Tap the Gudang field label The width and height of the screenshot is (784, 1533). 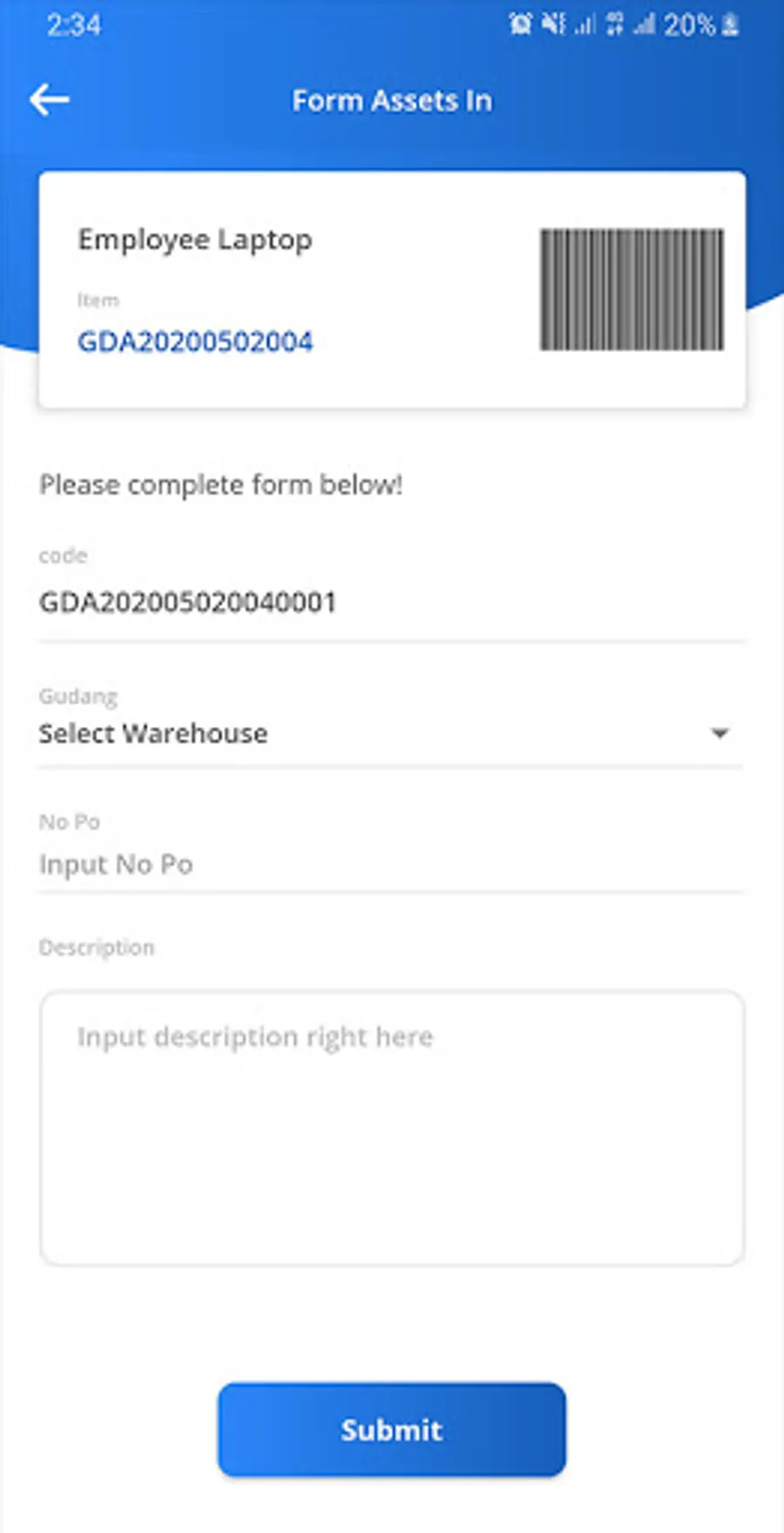(78, 696)
